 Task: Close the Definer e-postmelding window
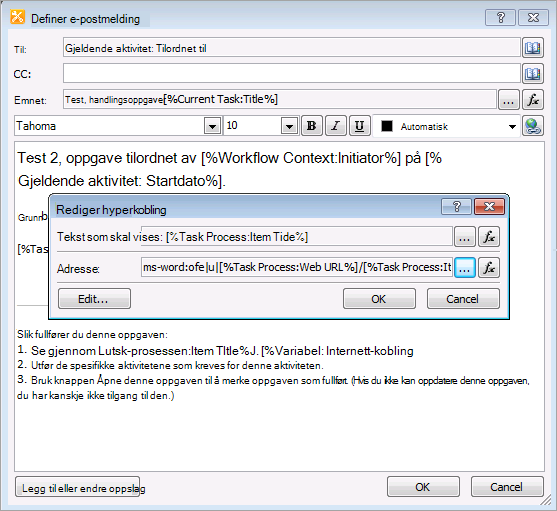tap(533, 18)
